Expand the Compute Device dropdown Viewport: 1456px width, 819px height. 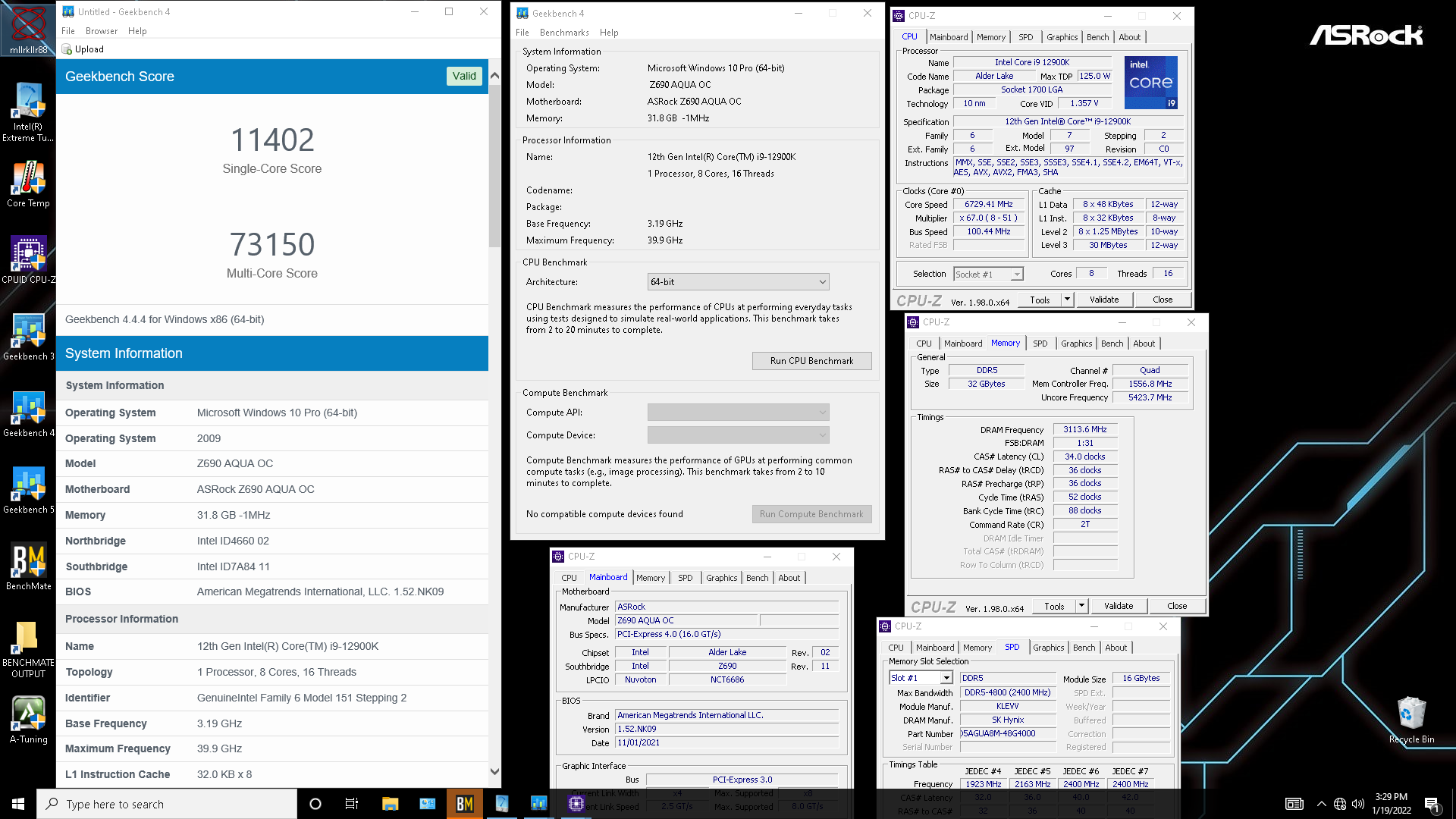point(738,435)
